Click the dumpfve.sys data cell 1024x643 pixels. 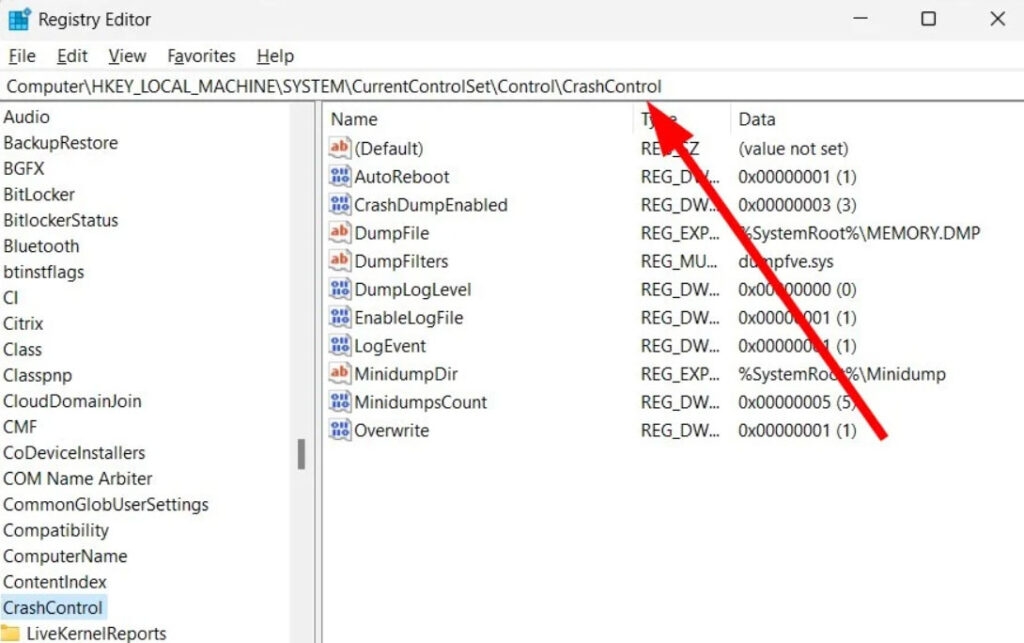pos(786,261)
